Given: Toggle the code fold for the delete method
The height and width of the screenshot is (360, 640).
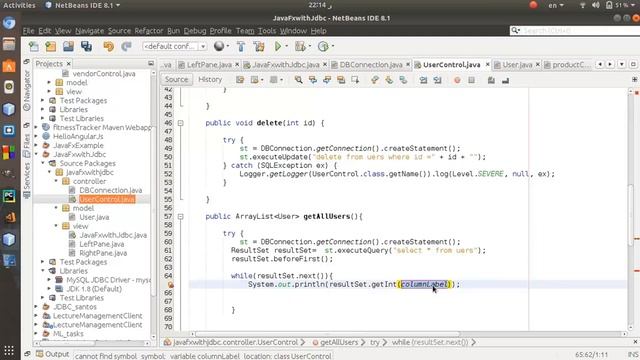Looking at the screenshot, I should pos(180,123).
